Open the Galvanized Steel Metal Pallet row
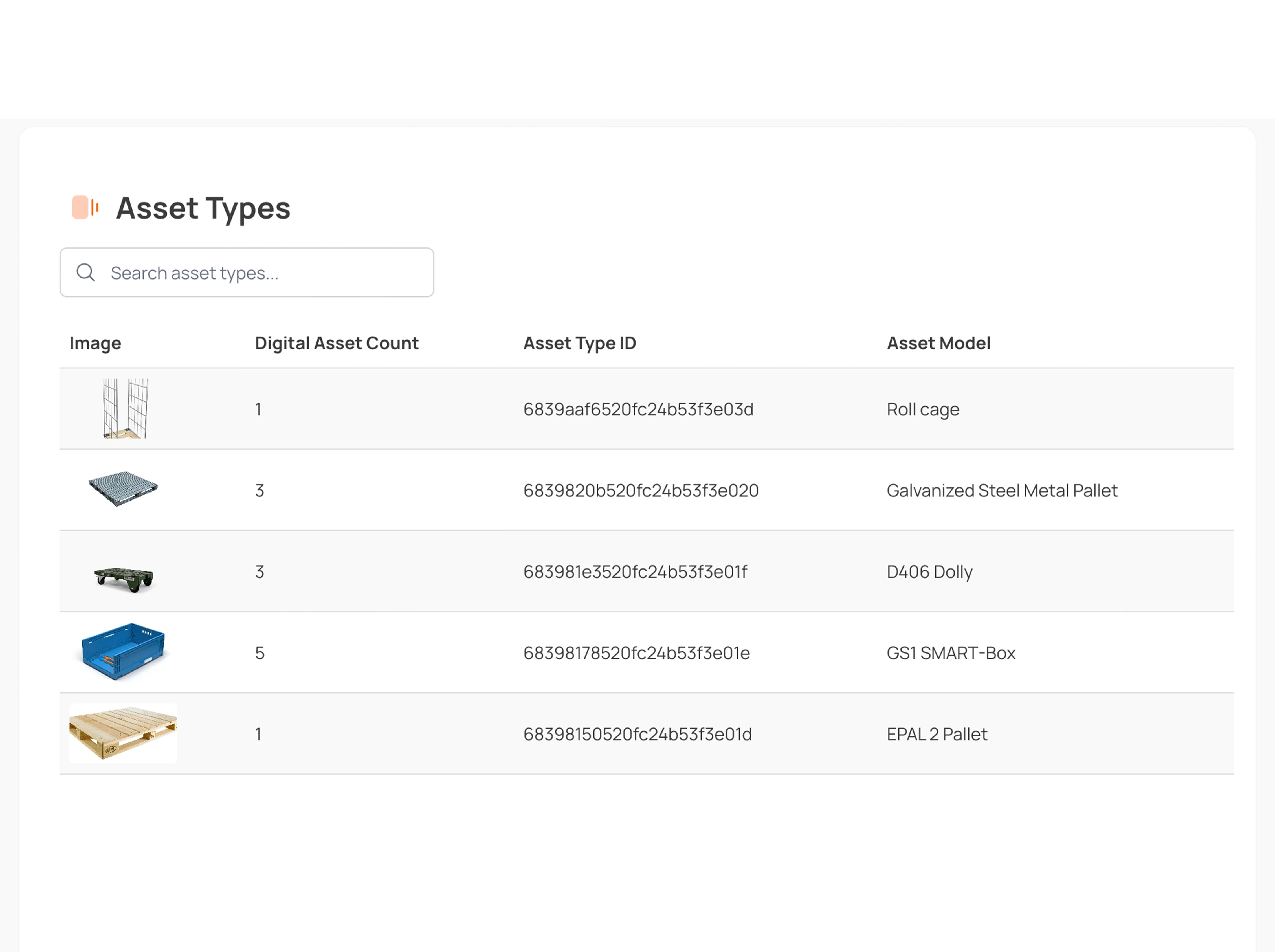Screen dimensions: 1275x952 pos(634,491)
